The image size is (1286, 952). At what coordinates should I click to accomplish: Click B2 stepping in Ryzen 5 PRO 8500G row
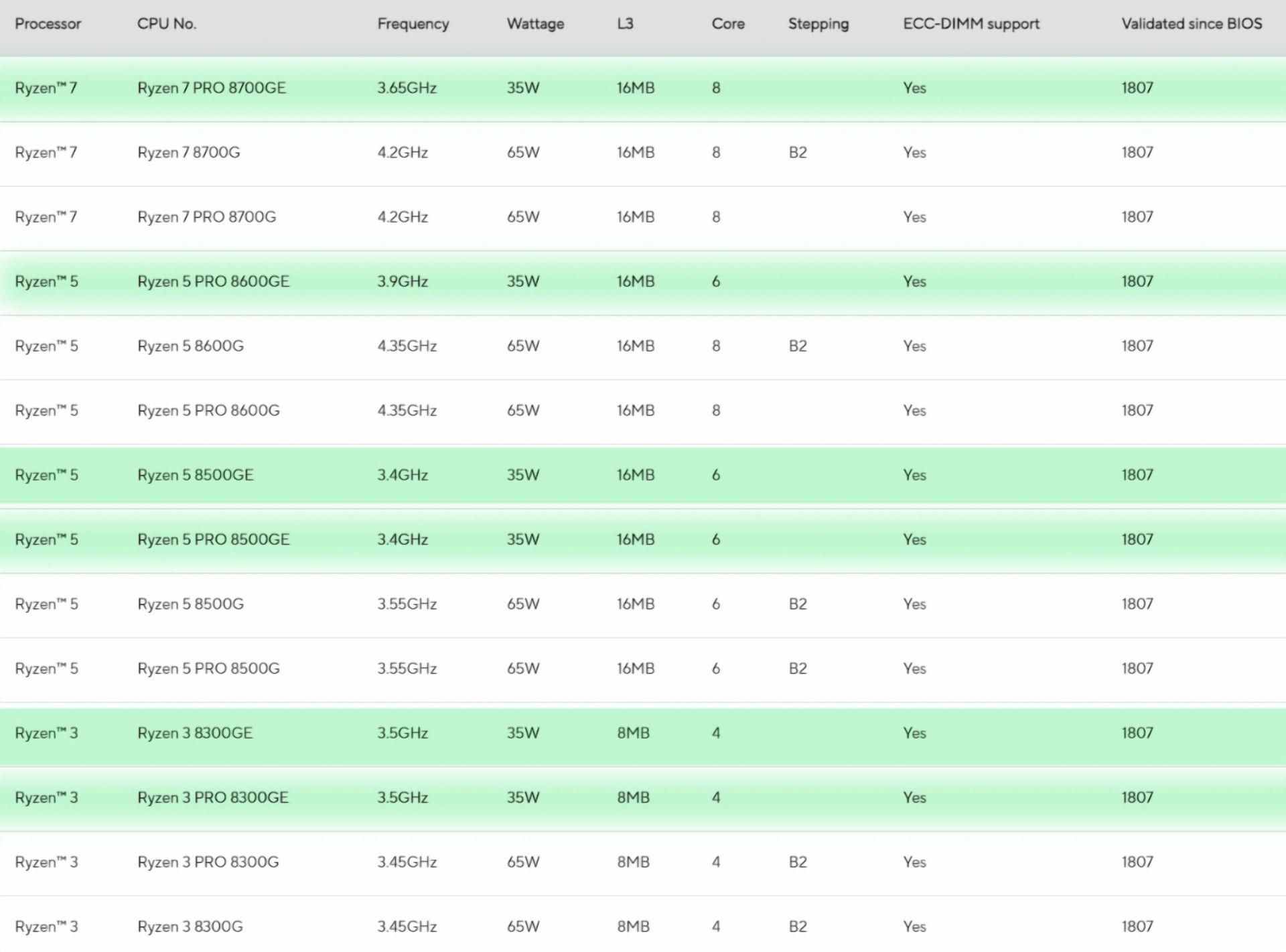pos(798,669)
